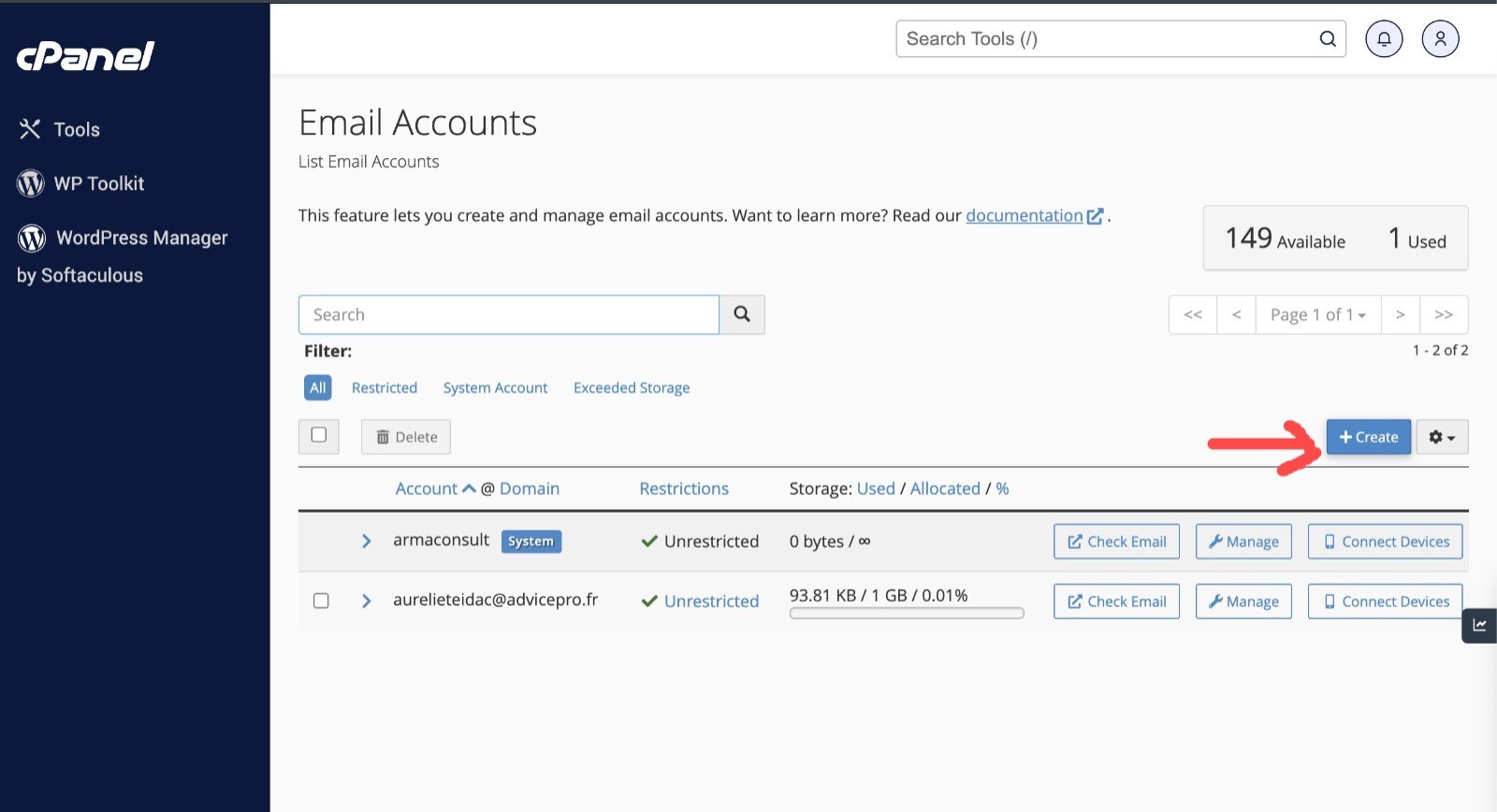Click the email search magnifier button
This screenshot has width=1497, height=812.
pos(742,314)
